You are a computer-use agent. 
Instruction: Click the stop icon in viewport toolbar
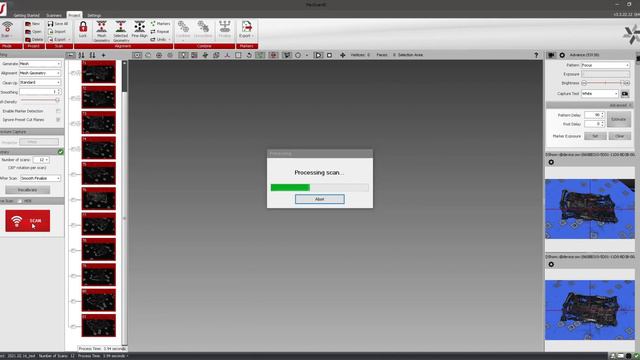[x=329, y=55]
